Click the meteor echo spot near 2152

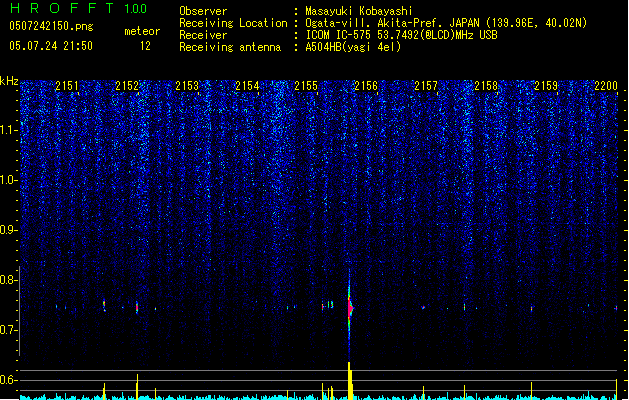[x=137, y=307]
